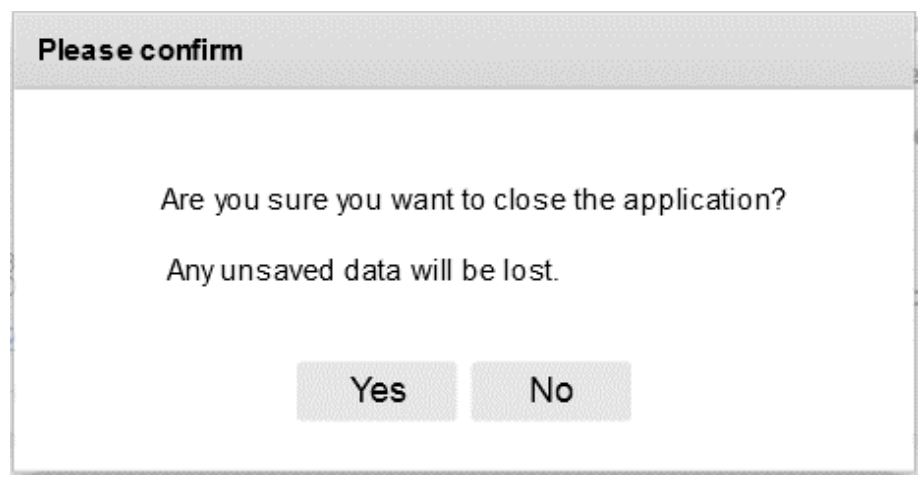Decline the close prompt via No
This screenshot has width=924, height=481.
coord(551,391)
